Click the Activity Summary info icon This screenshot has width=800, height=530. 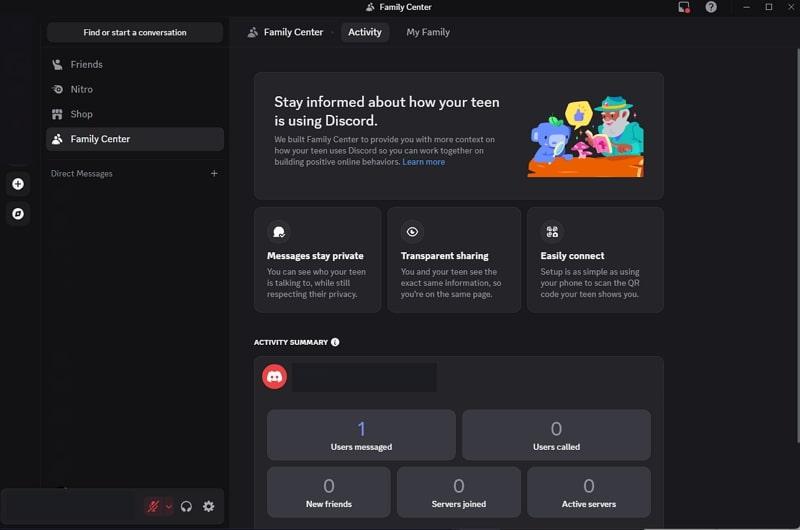click(x=335, y=342)
